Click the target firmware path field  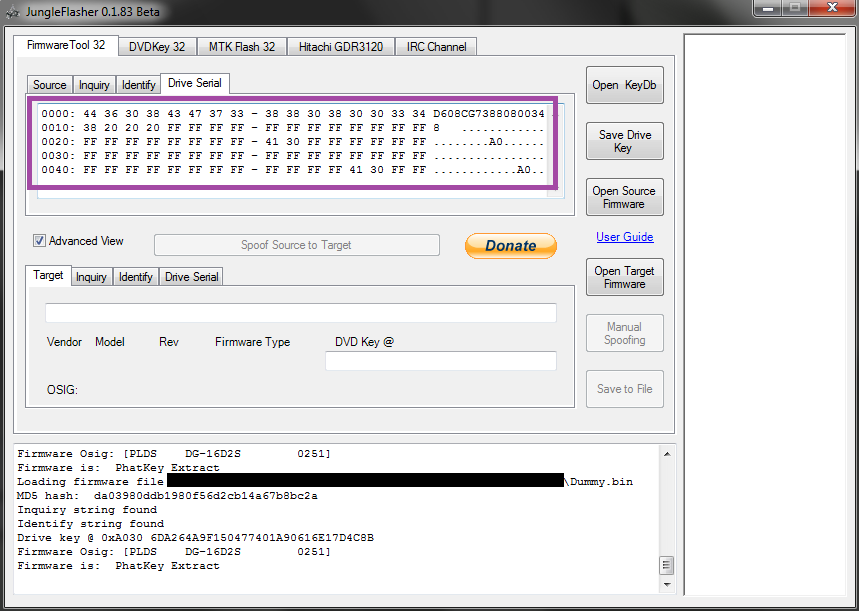click(x=301, y=312)
